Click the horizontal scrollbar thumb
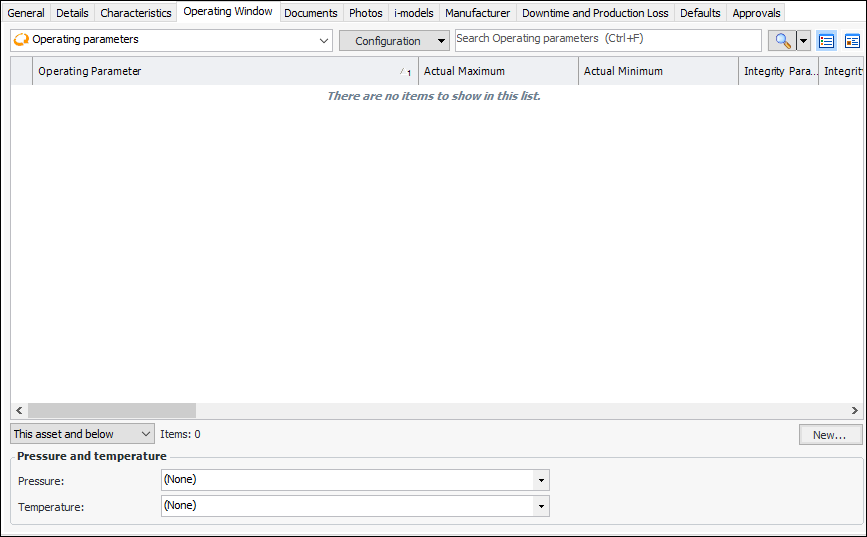Image resolution: width=867 pixels, height=537 pixels. pyautogui.click(x=112, y=410)
